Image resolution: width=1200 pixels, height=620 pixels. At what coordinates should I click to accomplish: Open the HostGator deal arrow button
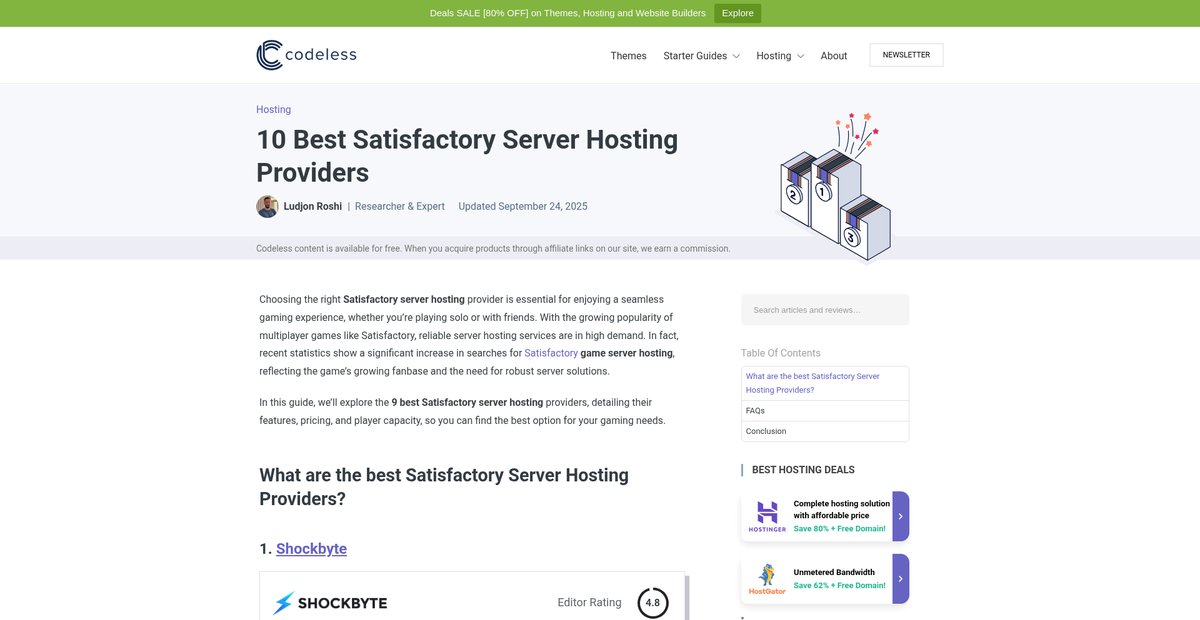tap(900, 579)
